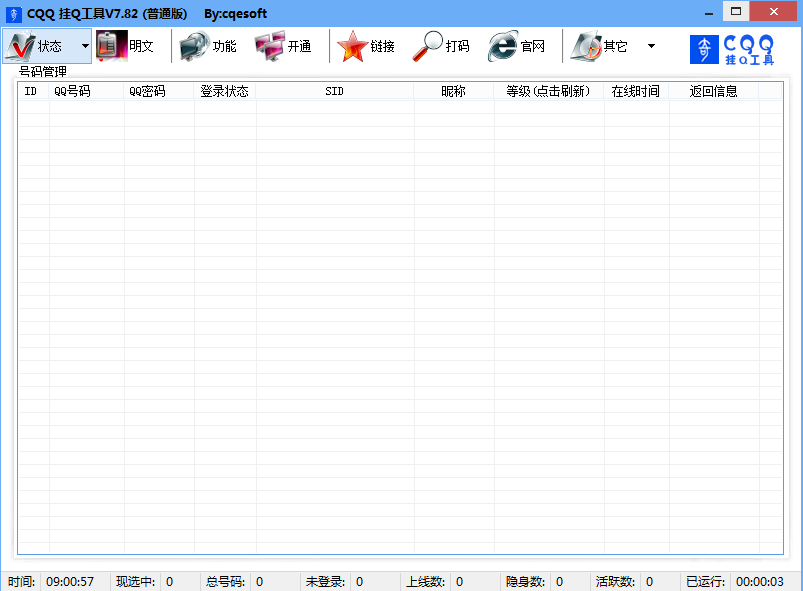Click the 登录状态 column header
This screenshot has width=803, height=591.
click(x=224, y=91)
